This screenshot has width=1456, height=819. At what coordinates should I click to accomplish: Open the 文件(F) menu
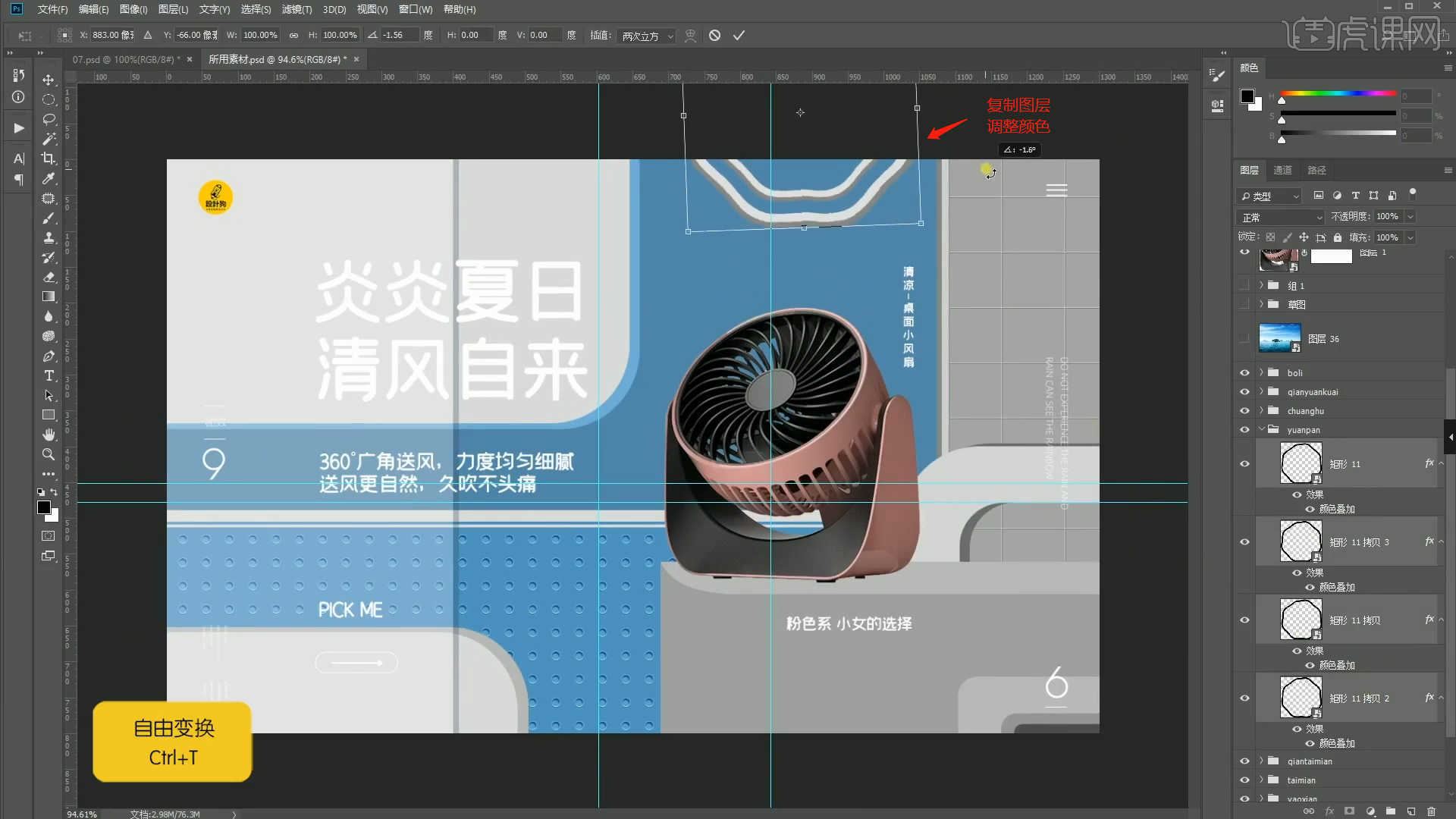[52, 9]
